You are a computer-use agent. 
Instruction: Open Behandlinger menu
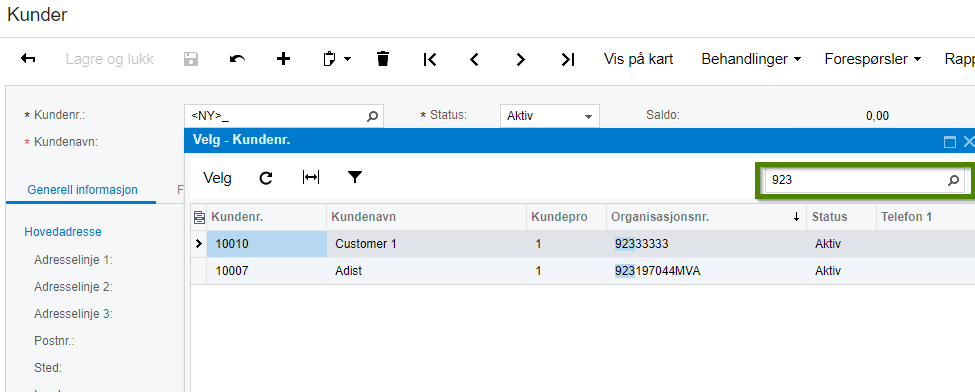(x=751, y=59)
